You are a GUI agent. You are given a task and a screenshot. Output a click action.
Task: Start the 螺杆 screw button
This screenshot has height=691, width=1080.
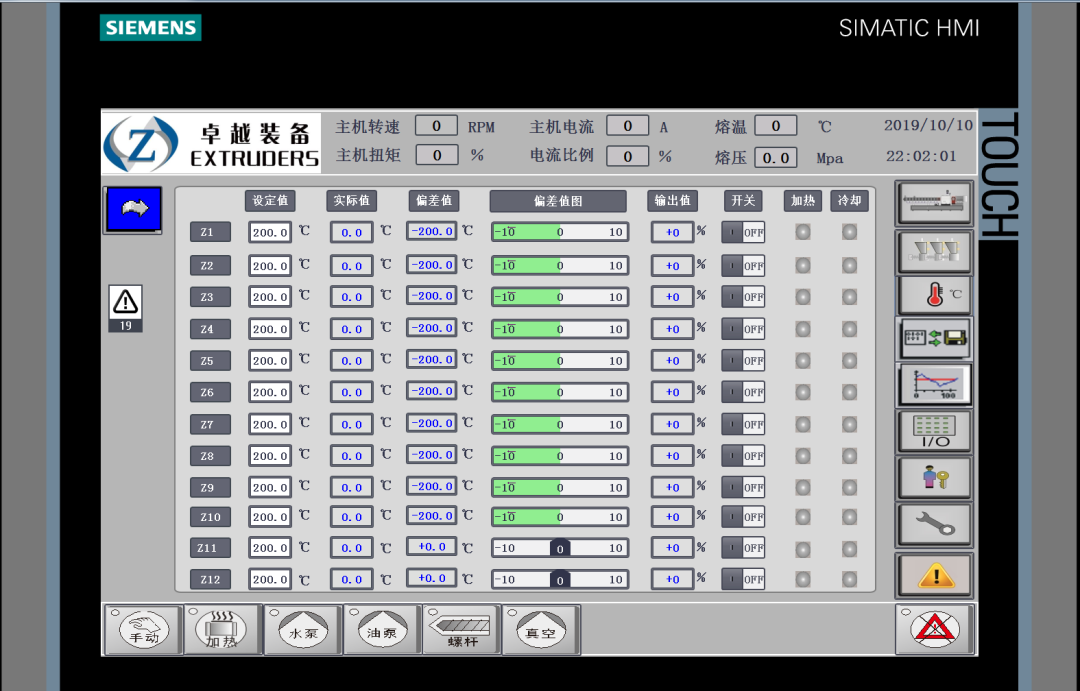[x=461, y=629]
